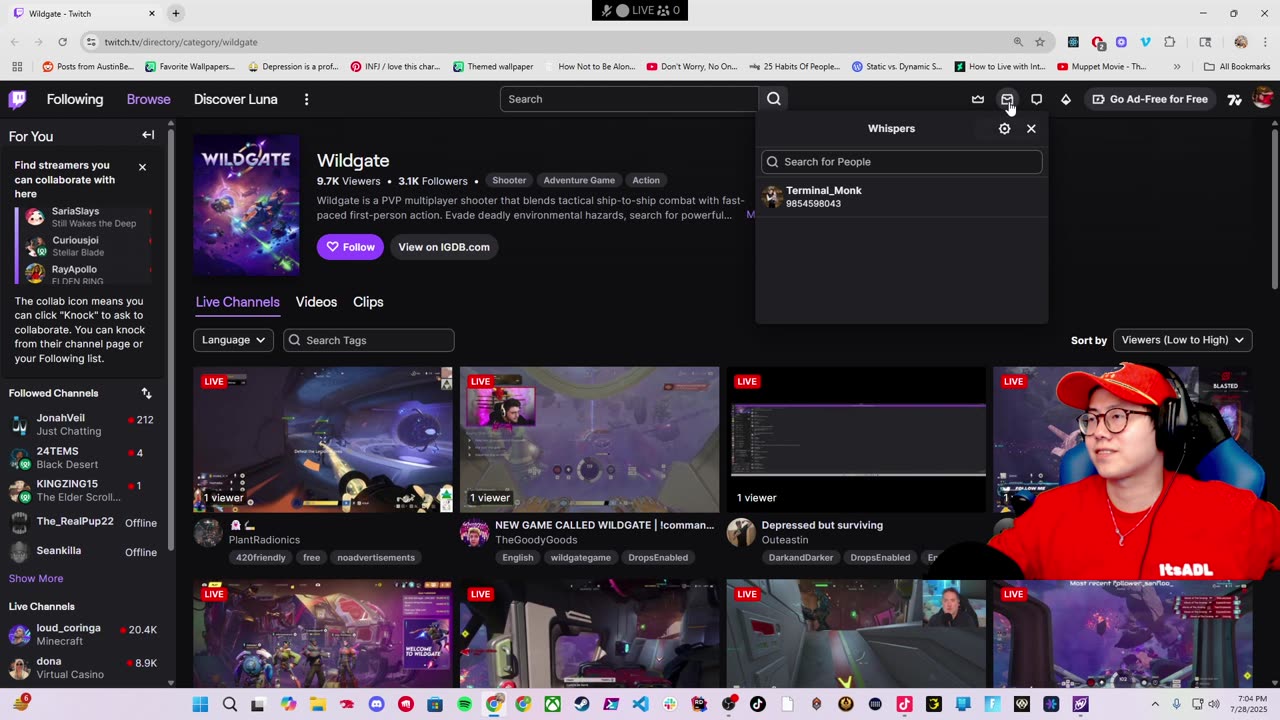The height and width of the screenshot is (720, 1280).
Task: Collapse the For You sidebar
Action: pos(148,135)
